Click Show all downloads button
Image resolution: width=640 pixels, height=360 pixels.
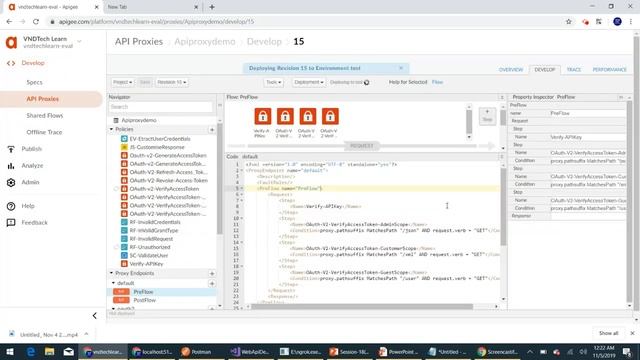pyautogui.click(x=609, y=333)
